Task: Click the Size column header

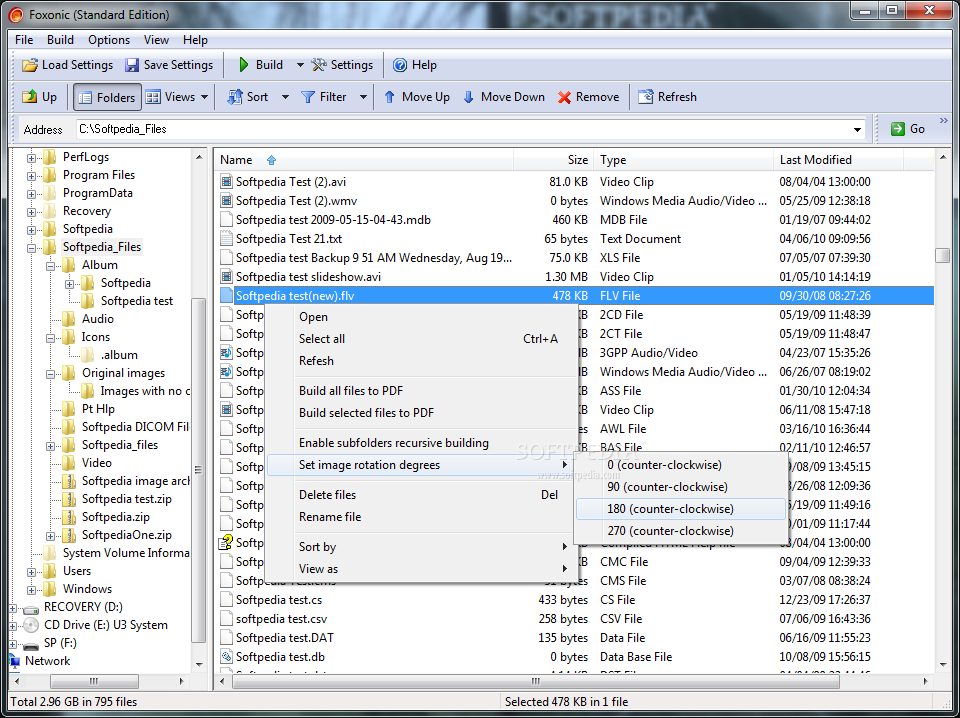Action: click(x=552, y=160)
